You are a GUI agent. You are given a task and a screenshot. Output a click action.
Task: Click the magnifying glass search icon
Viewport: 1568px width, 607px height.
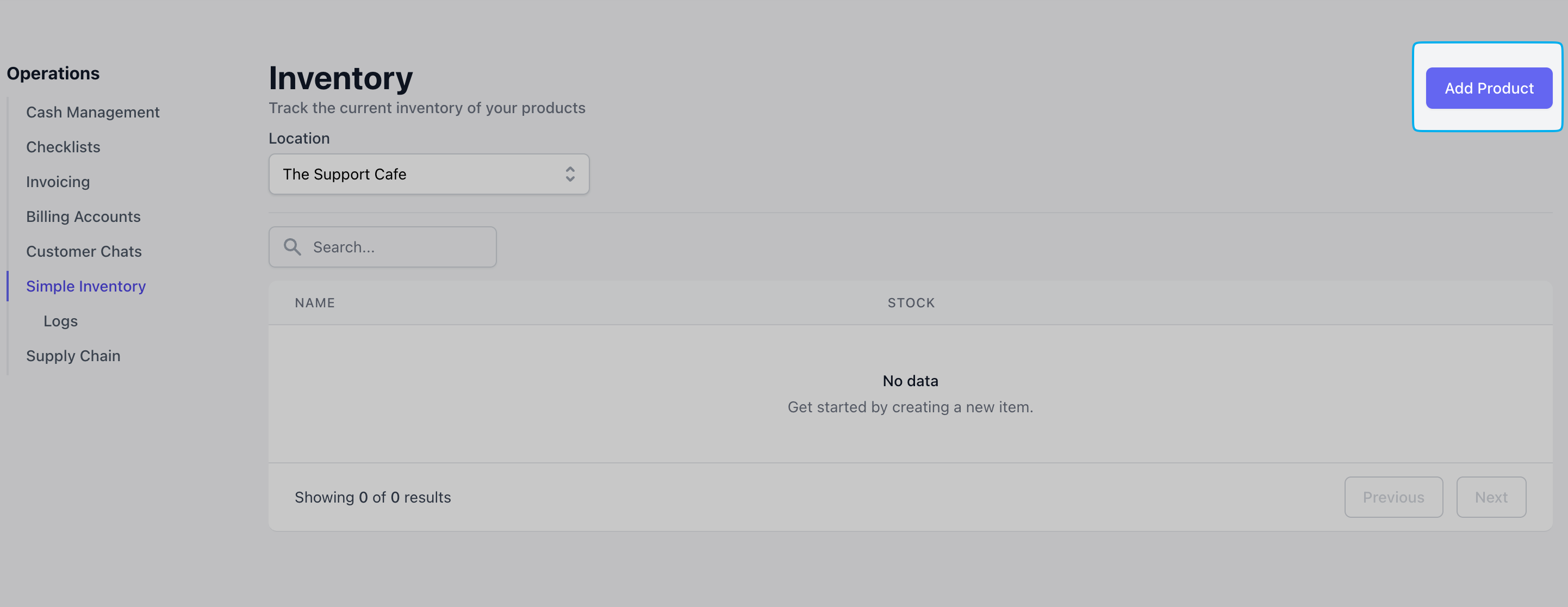292,247
